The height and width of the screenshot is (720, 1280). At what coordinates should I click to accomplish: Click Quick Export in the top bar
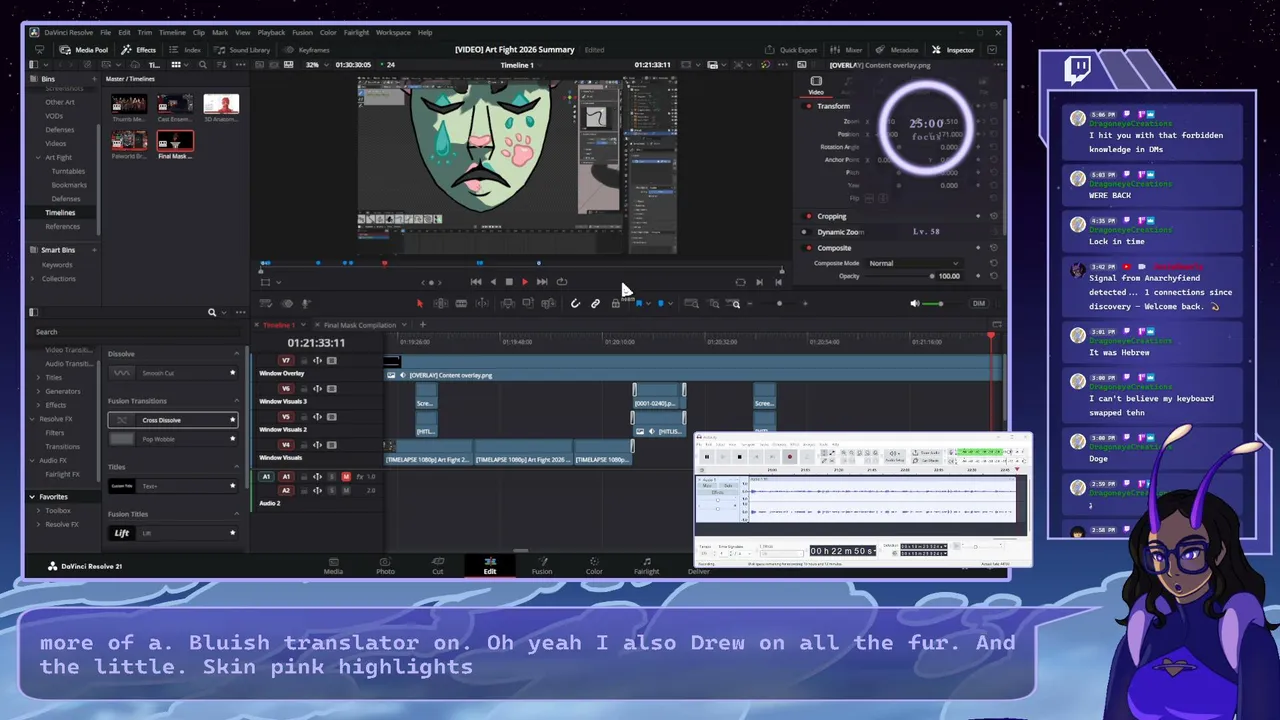792,50
